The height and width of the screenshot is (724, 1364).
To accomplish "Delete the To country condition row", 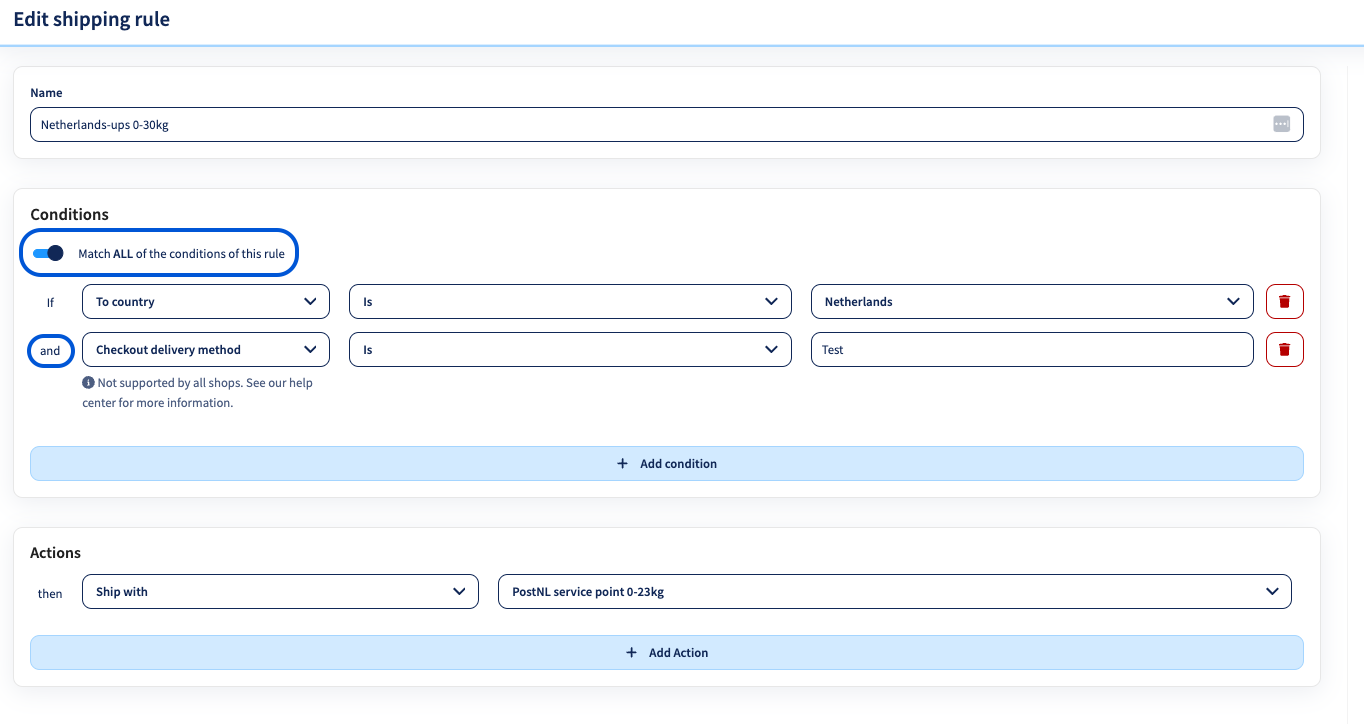I will click(1284, 301).
